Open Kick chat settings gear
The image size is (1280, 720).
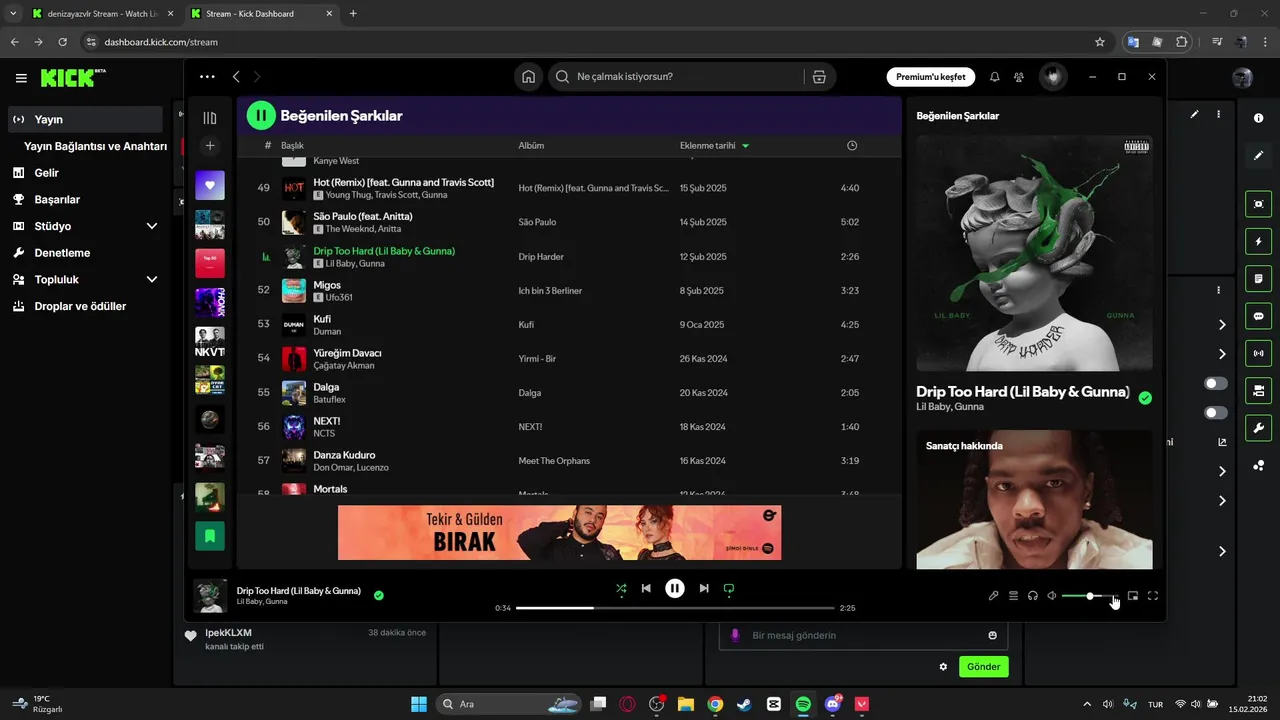click(x=943, y=666)
